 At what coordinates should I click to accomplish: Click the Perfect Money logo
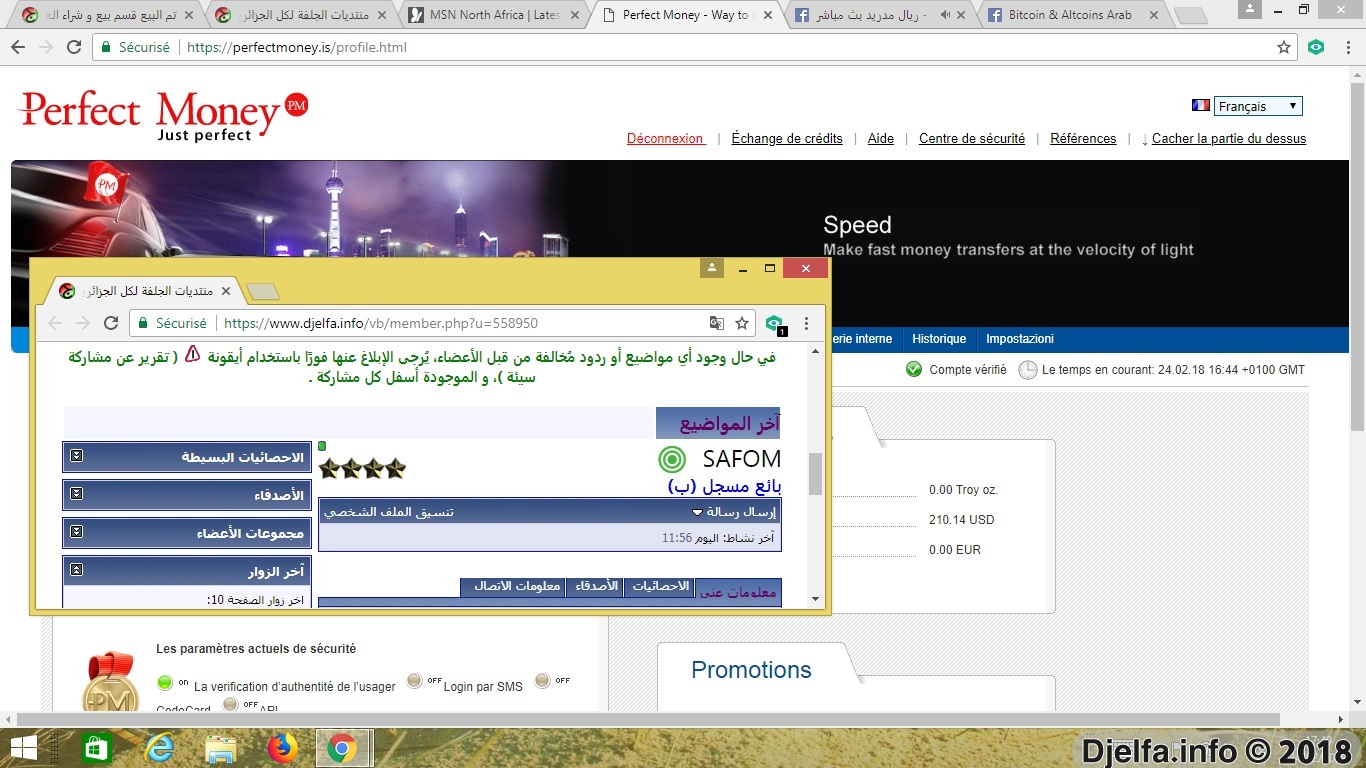pos(163,114)
